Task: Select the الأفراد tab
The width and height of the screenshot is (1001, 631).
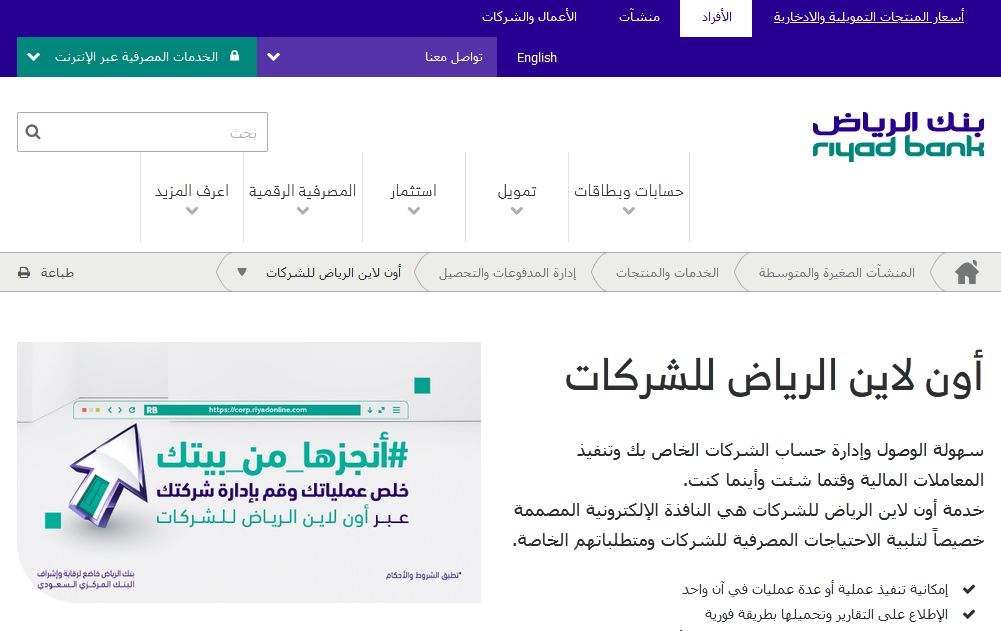Action: click(716, 18)
